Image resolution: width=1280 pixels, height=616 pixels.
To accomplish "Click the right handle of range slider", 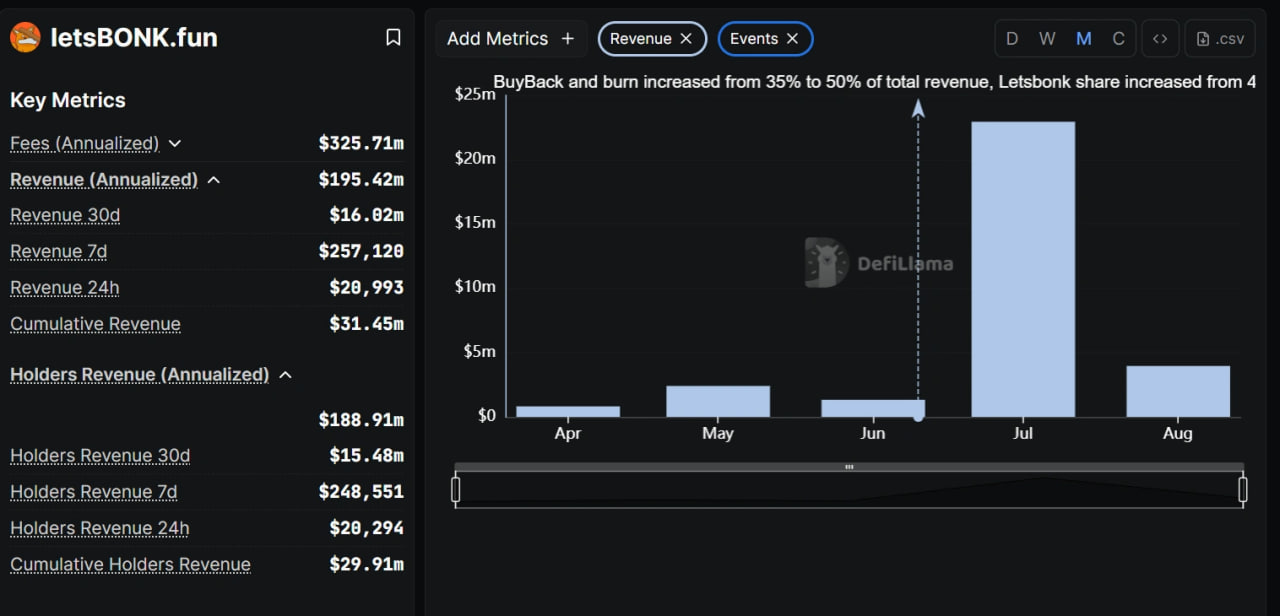I will tap(1243, 489).
